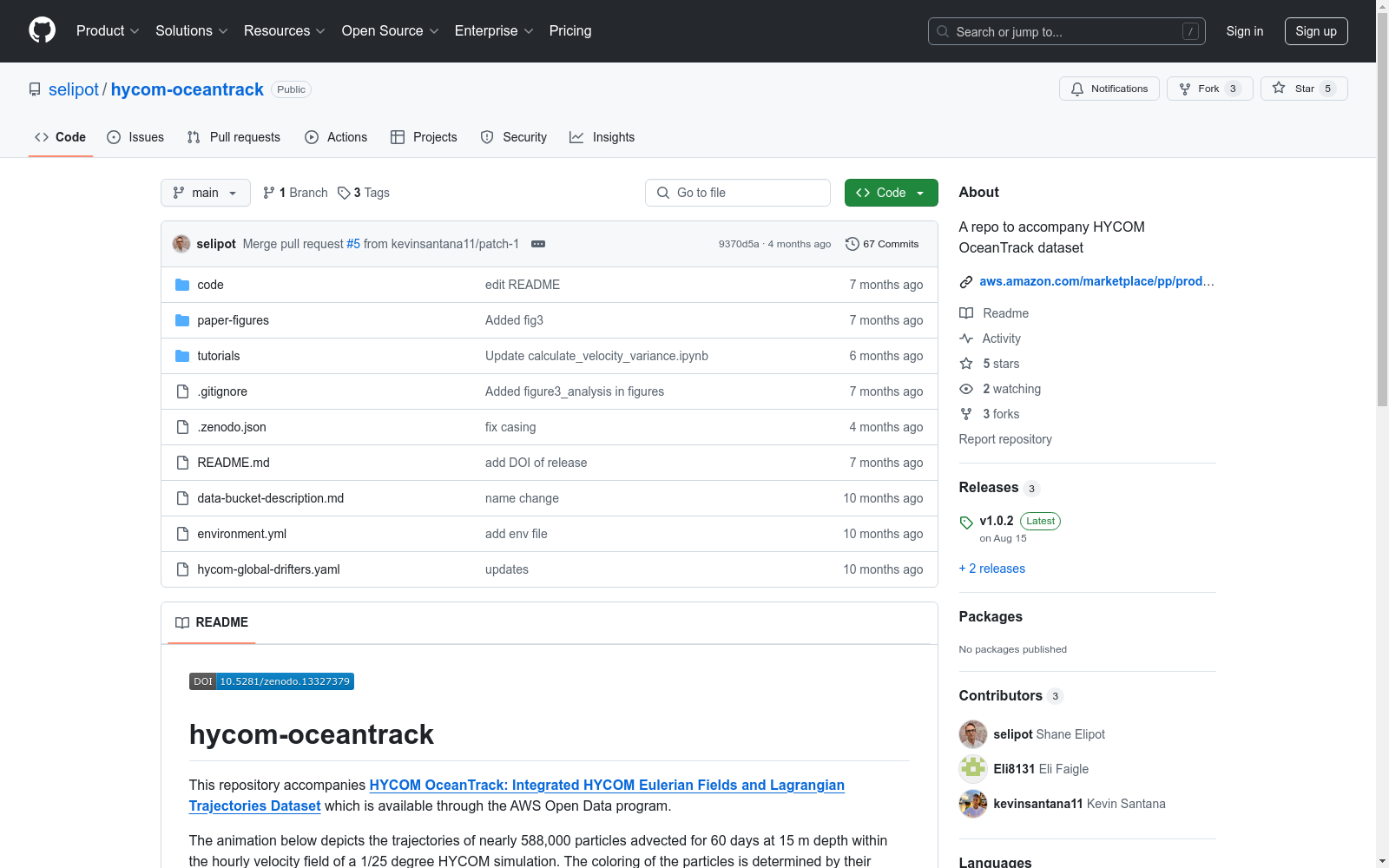
Task: Expand the Open Source menu
Action: (x=390, y=30)
